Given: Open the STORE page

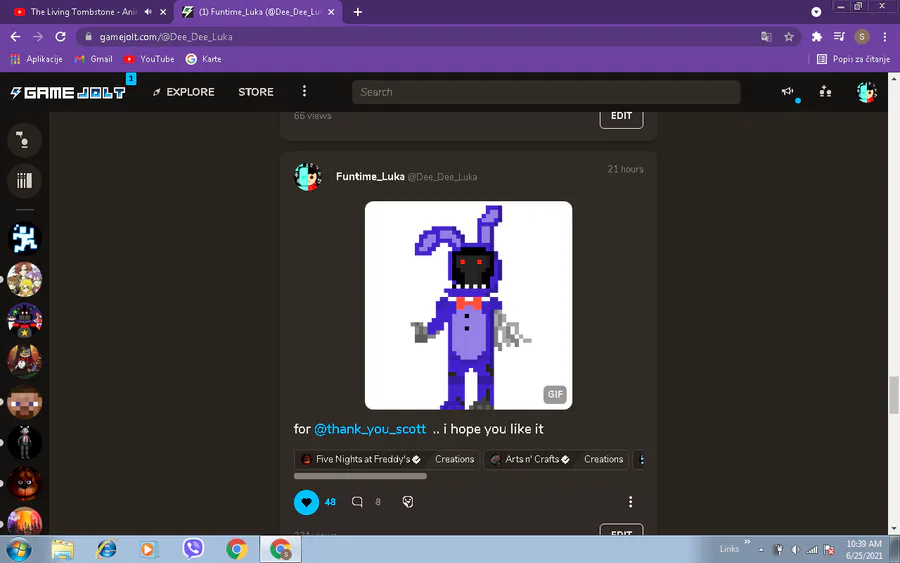Looking at the screenshot, I should pyautogui.click(x=256, y=92).
